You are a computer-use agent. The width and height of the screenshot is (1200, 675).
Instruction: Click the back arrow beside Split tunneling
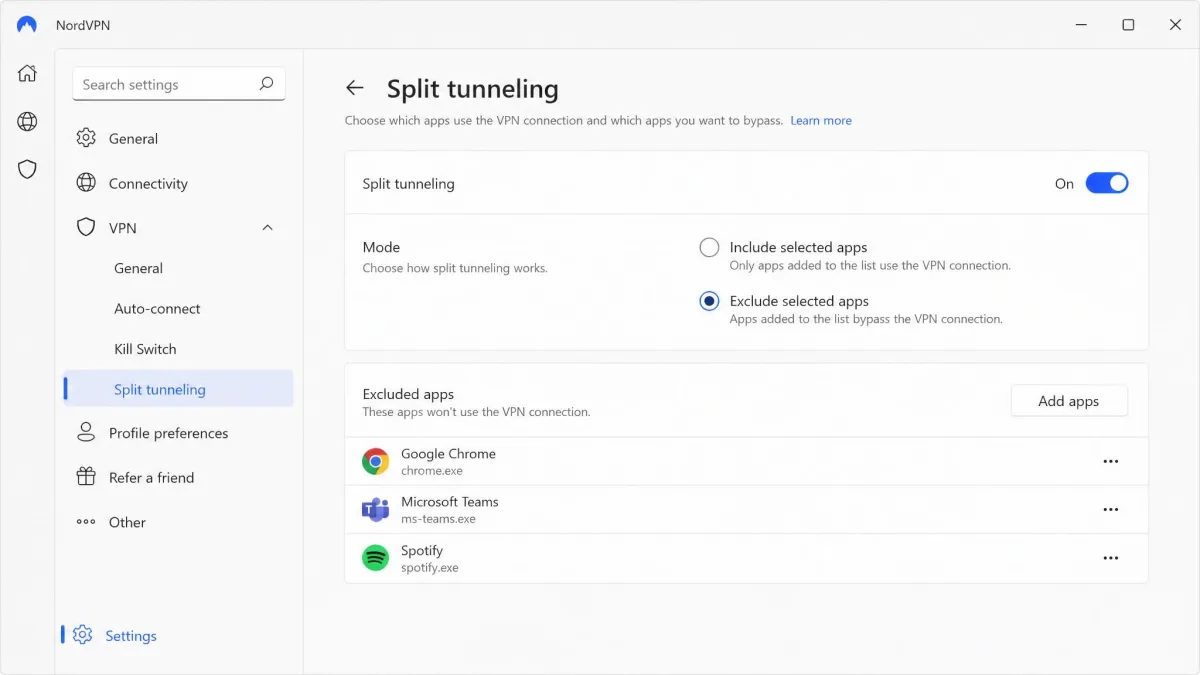(354, 88)
